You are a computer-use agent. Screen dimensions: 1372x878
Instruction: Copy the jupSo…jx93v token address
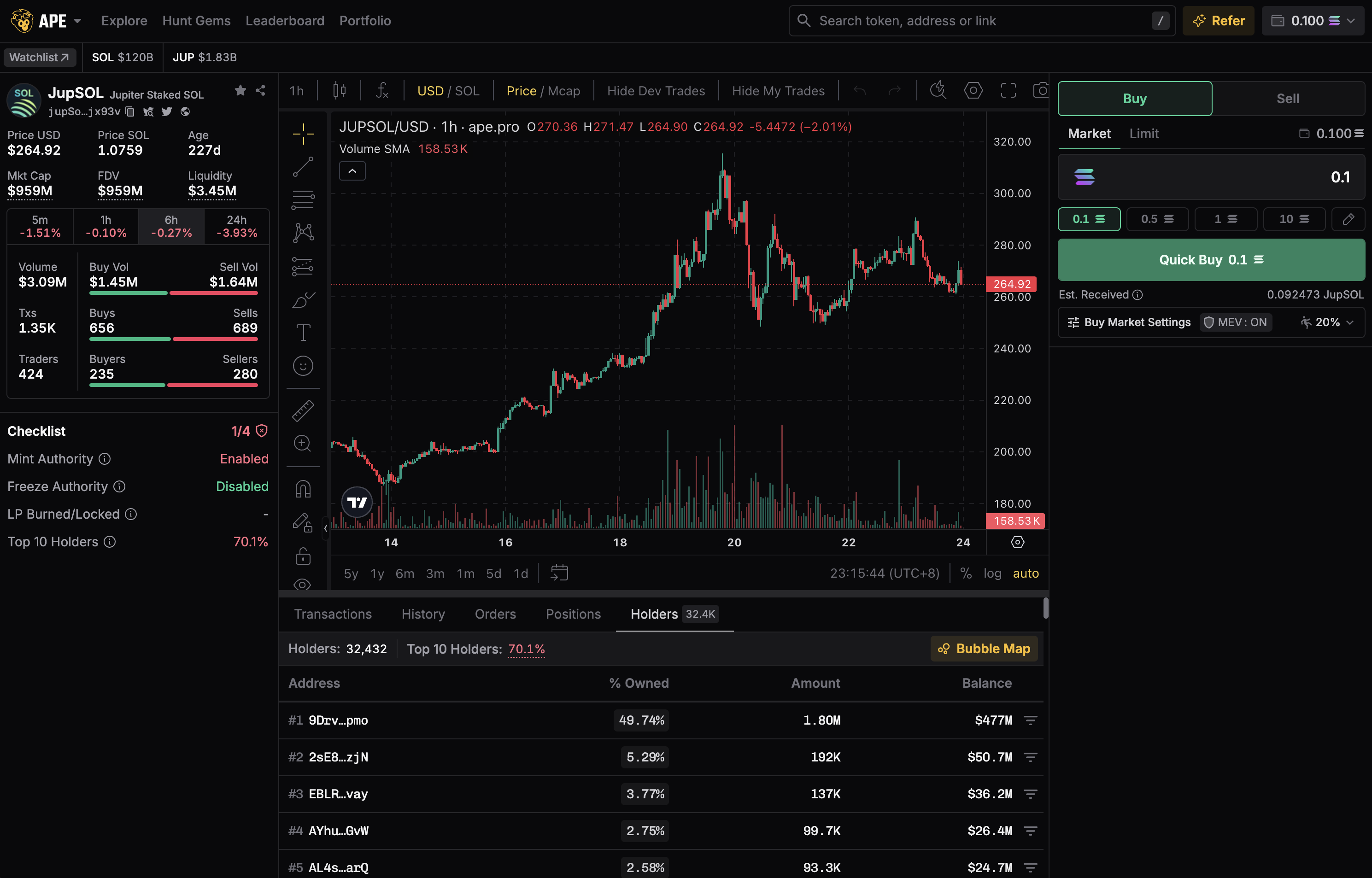tap(130, 111)
